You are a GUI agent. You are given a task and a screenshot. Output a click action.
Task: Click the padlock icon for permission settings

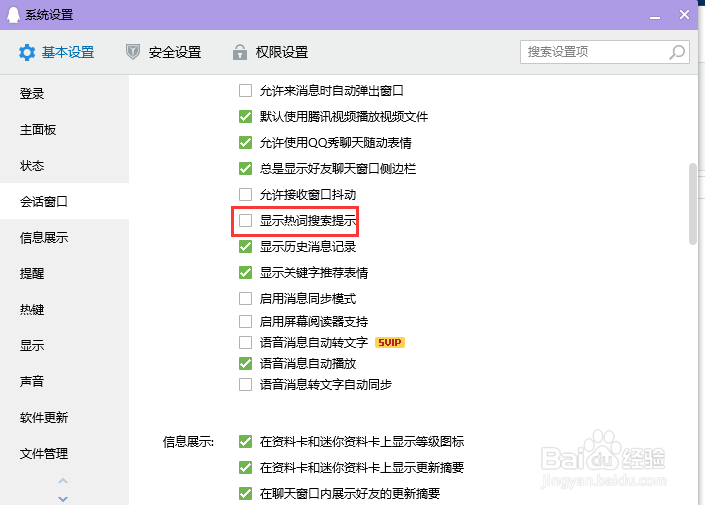pos(240,52)
